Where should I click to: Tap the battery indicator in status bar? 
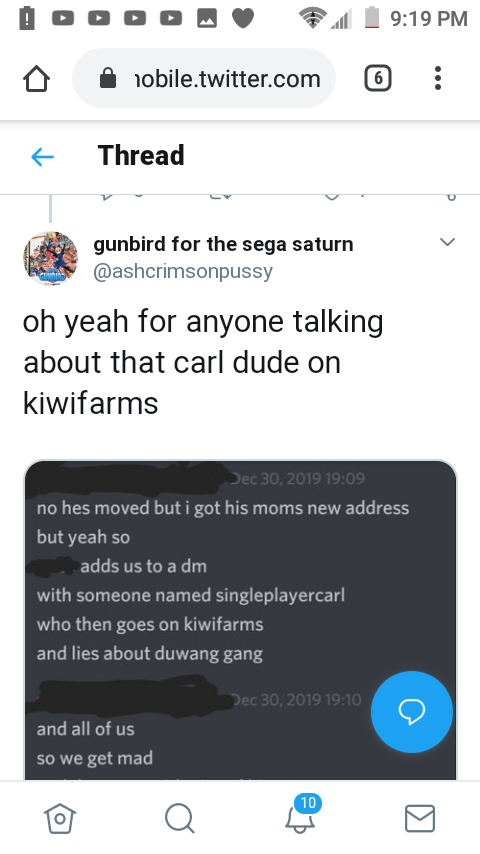[x=372, y=17]
